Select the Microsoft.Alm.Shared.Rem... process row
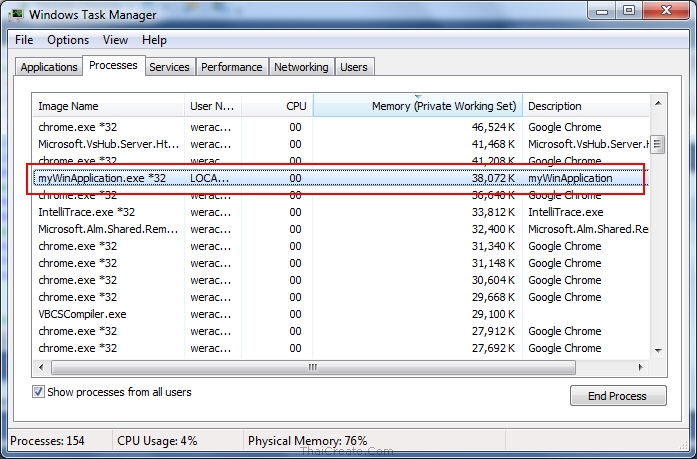The width and height of the screenshot is (697, 459). (341, 229)
